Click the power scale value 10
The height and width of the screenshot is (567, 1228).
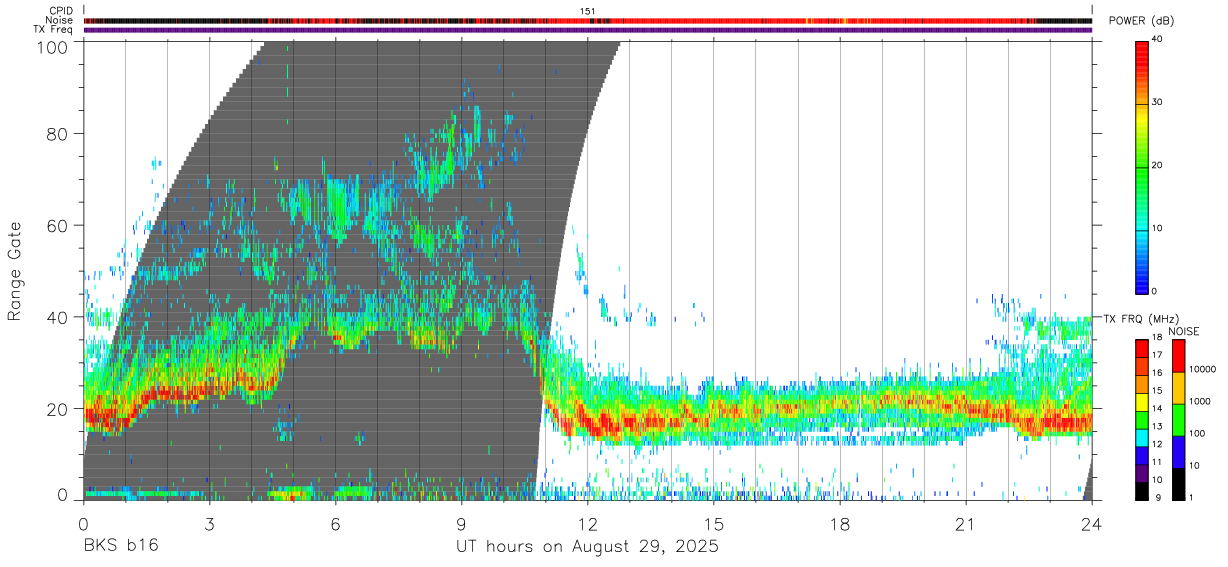click(x=1157, y=229)
